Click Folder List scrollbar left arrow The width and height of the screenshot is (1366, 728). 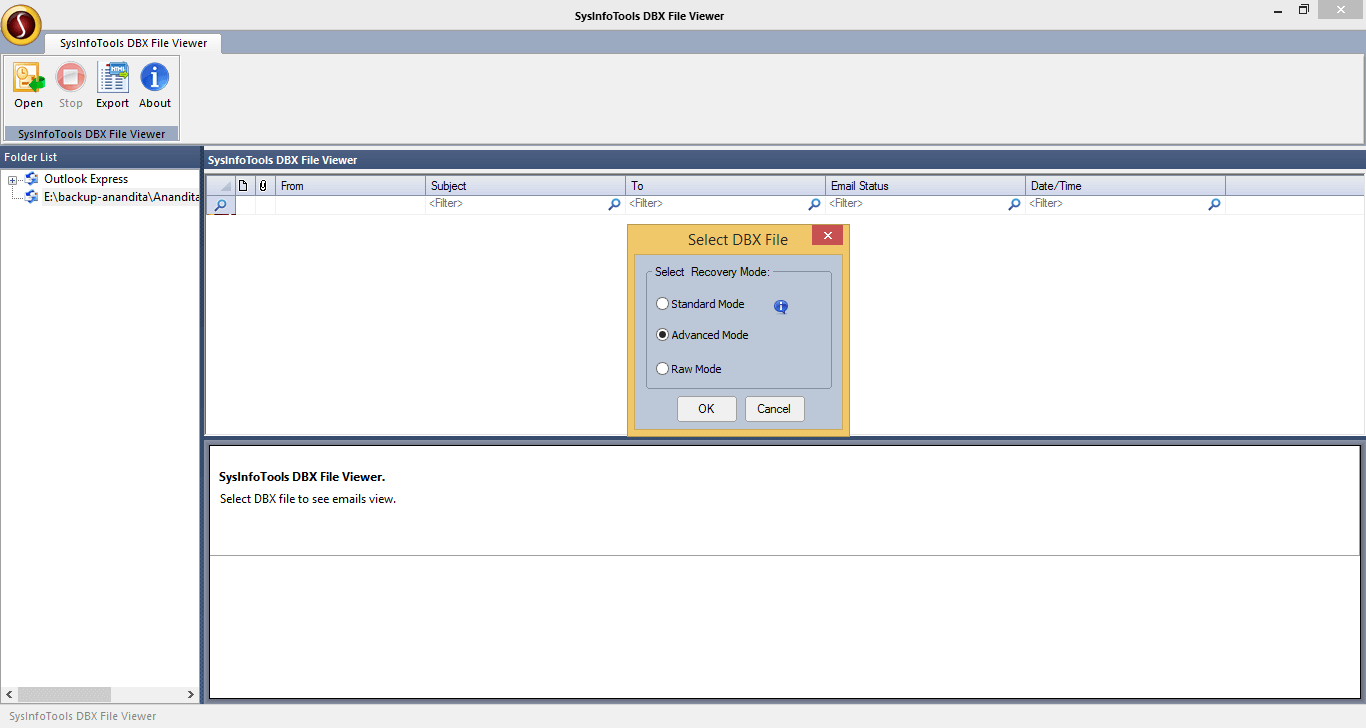[x=9, y=694]
